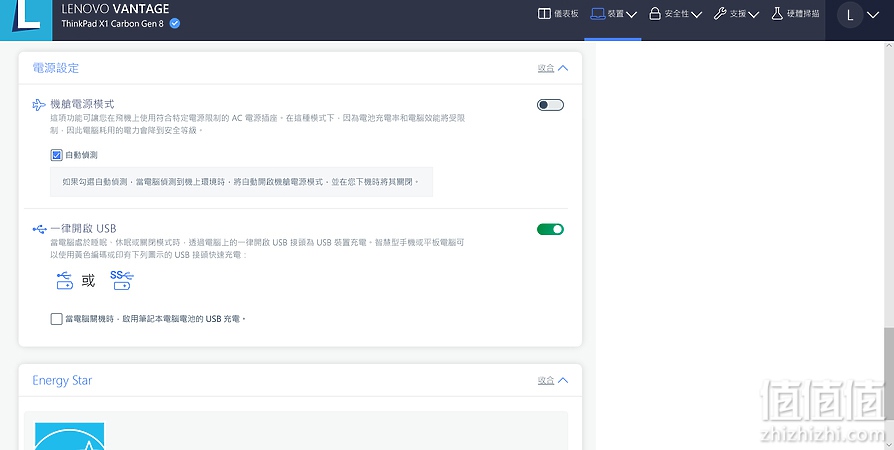Click the Energy Star logo image
894x450 pixels.
pyautogui.click(x=70, y=436)
